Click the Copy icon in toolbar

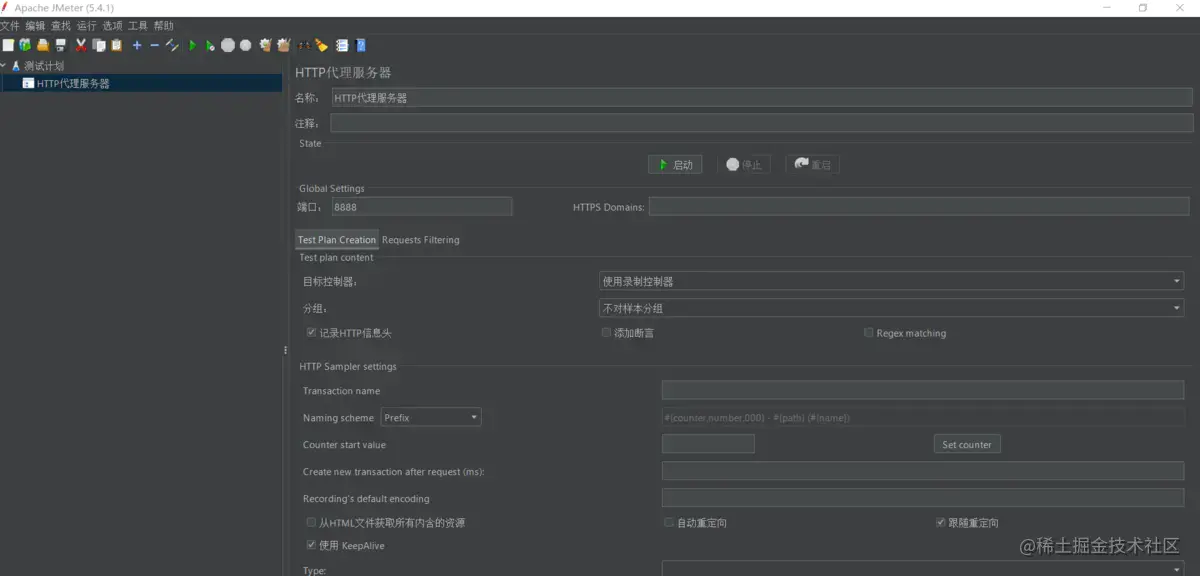tap(99, 45)
